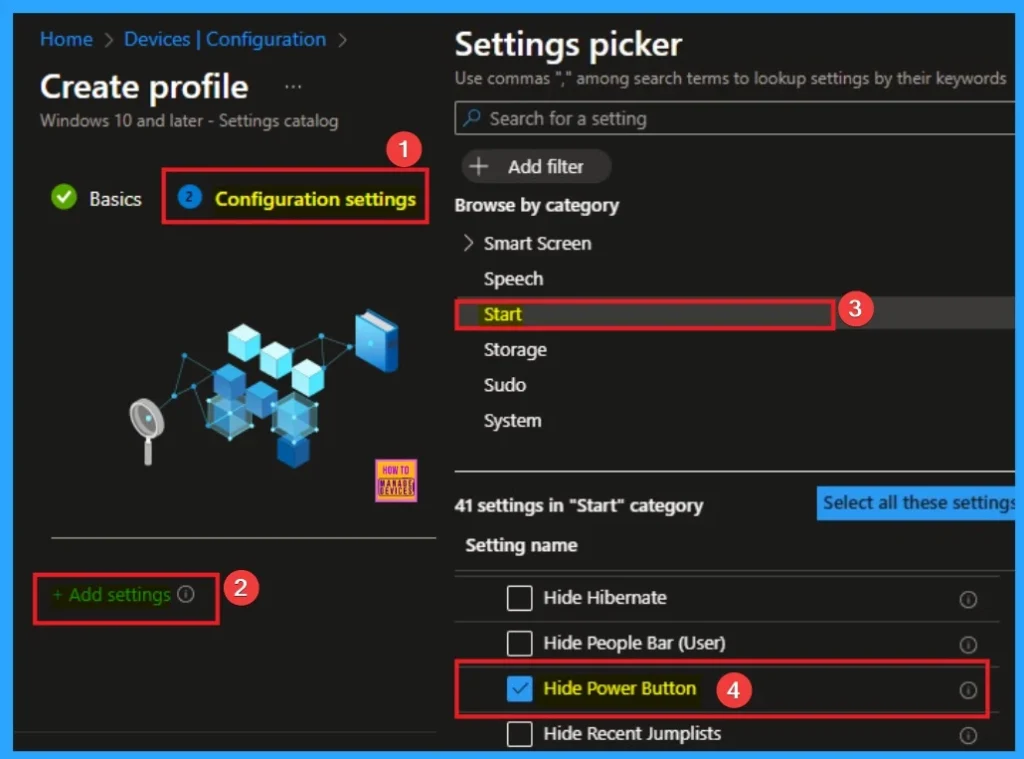Screen dimensions: 1024x759
Task: Check the Hide Recent Jumplists checkbox
Action: [519, 734]
